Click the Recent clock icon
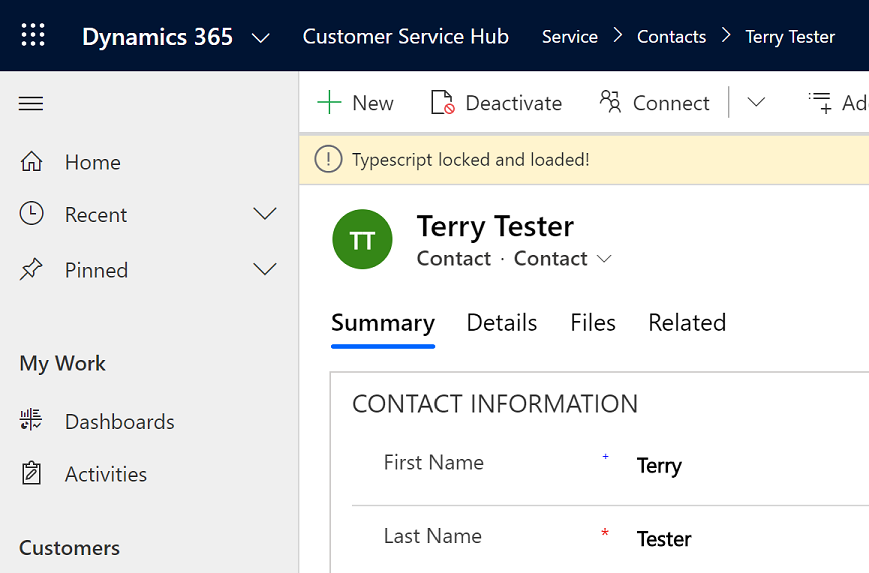Viewport: 869px width, 573px height. (32, 214)
